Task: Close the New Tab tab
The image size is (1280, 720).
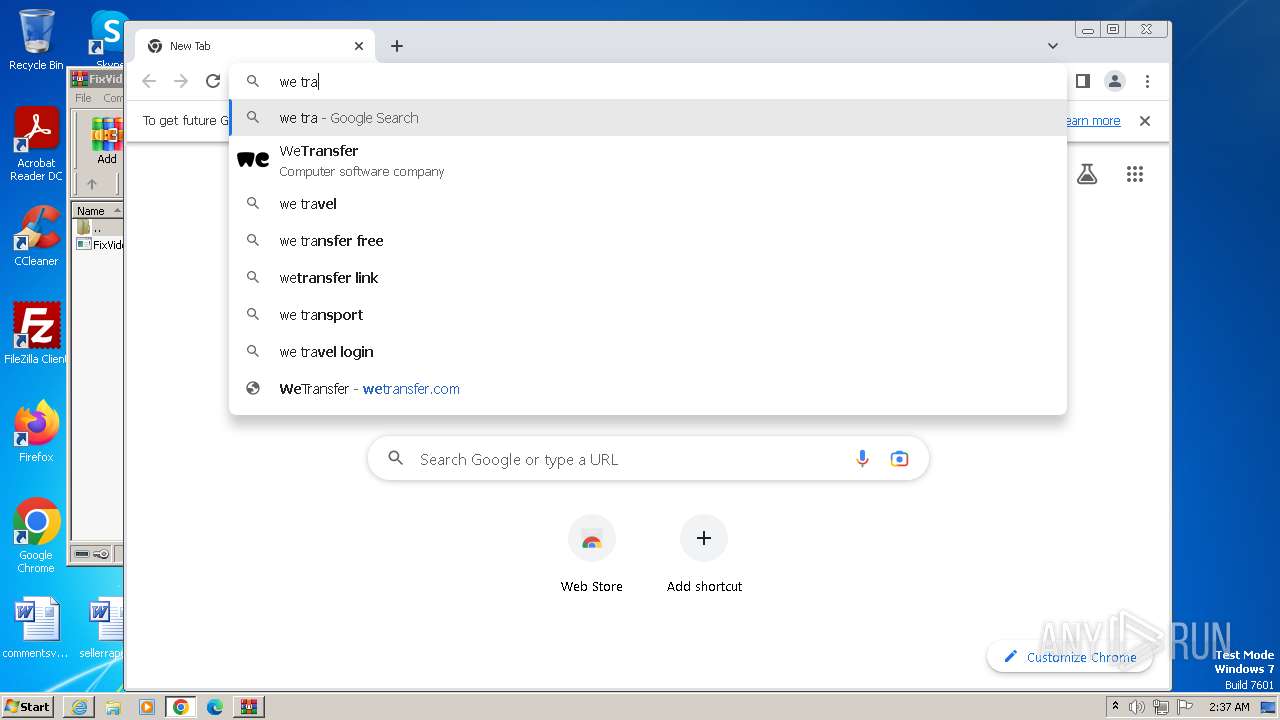Action: click(x=359, y=46)
